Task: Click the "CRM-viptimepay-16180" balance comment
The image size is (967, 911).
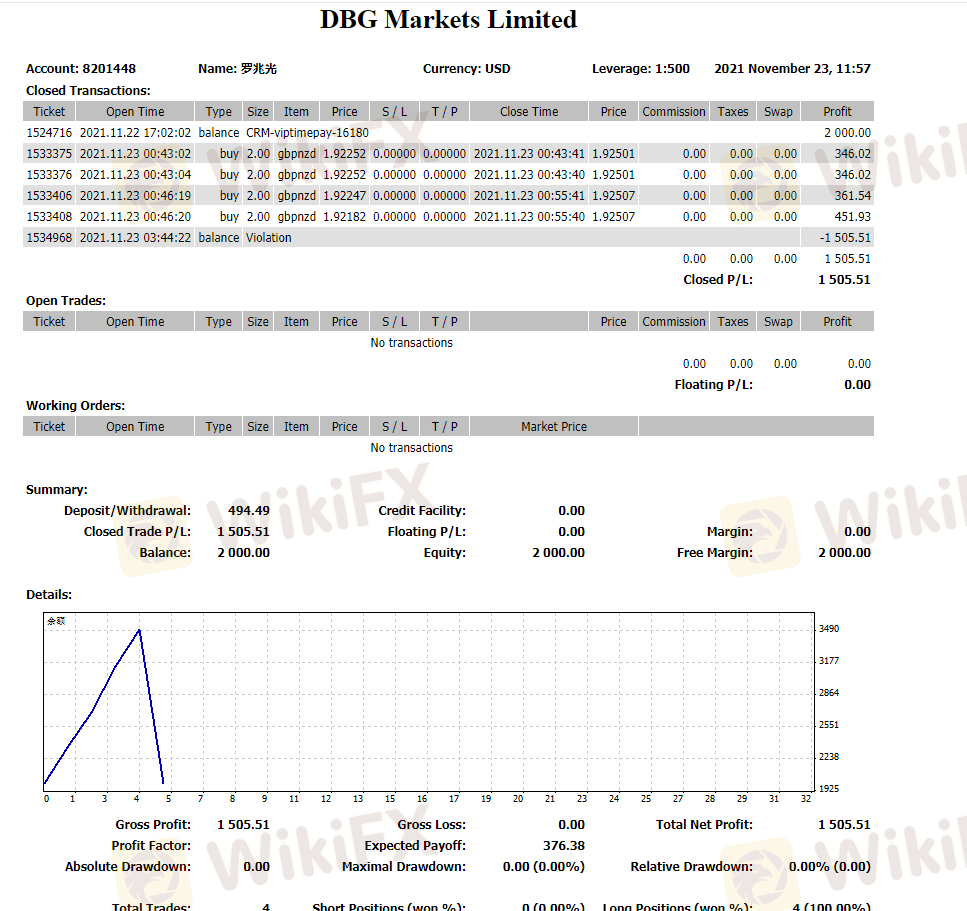Action: [x=307, y=133]
